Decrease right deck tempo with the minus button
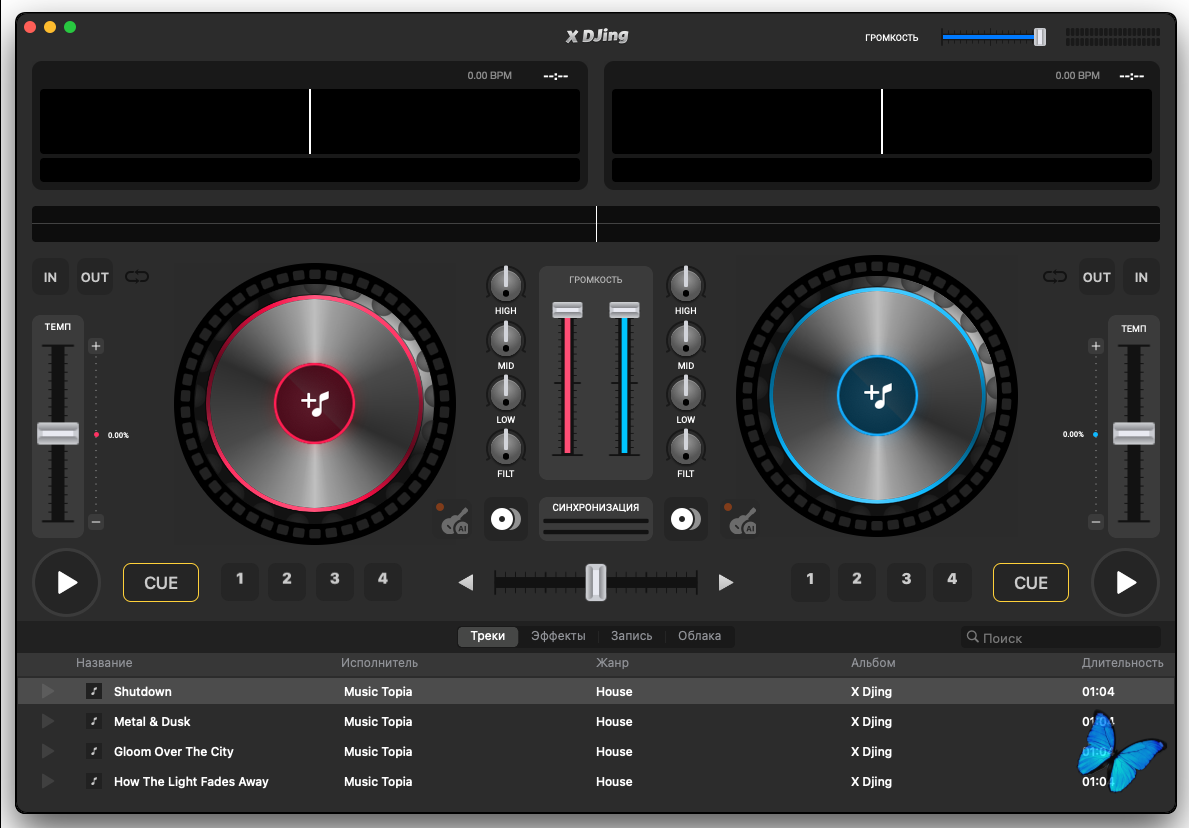 [x=1095, y=522]
